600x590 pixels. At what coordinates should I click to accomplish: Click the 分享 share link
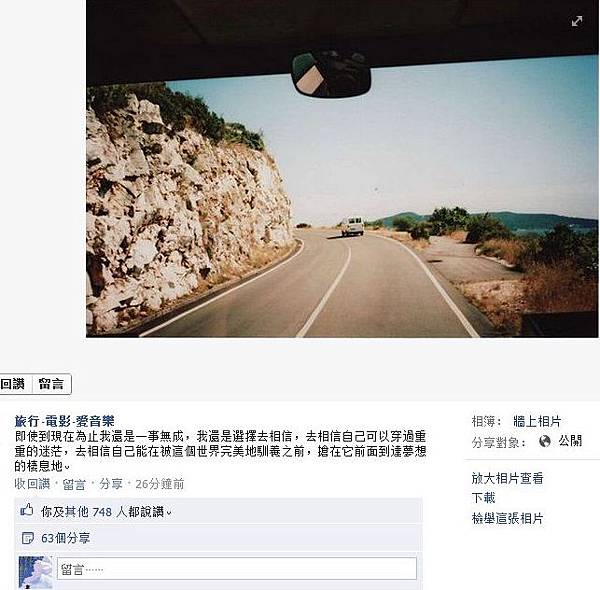(111, 484)
